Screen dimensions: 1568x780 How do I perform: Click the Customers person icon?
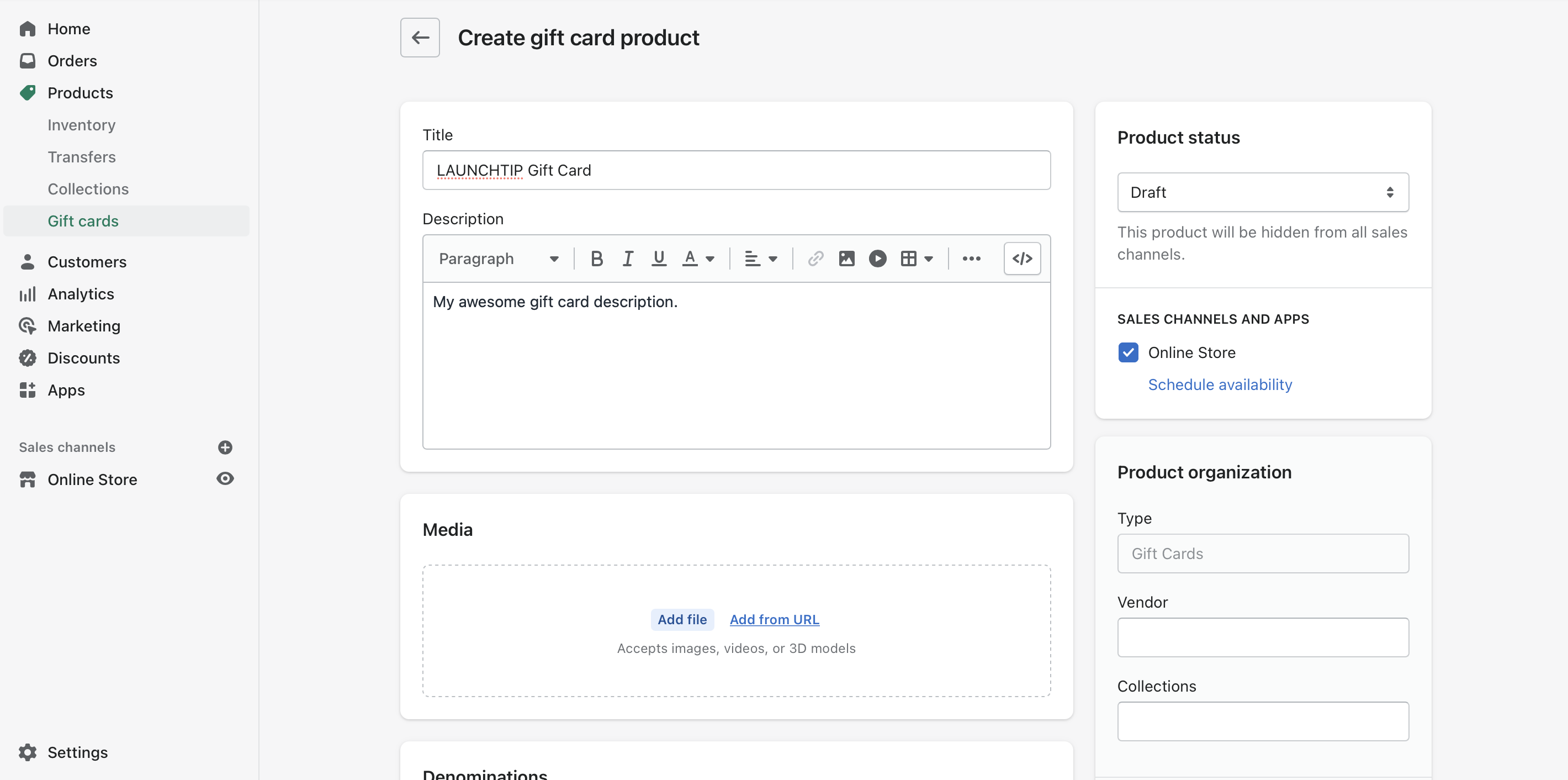coord(28,262)
